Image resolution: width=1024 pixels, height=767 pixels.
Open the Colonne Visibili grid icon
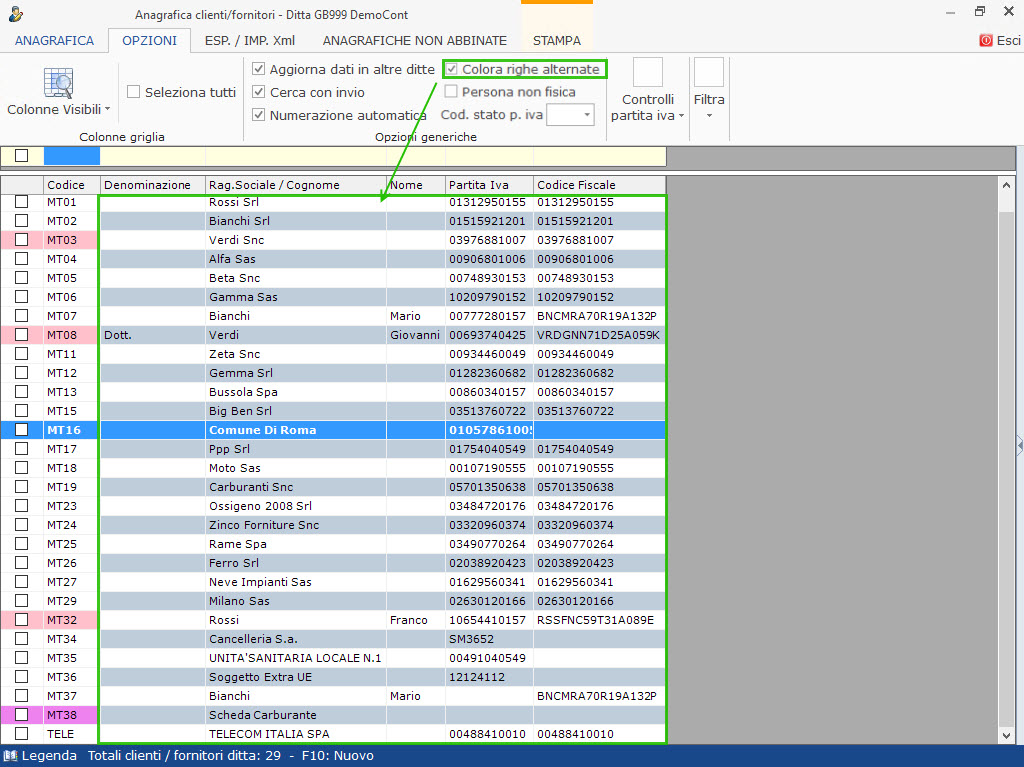[58, 83]
